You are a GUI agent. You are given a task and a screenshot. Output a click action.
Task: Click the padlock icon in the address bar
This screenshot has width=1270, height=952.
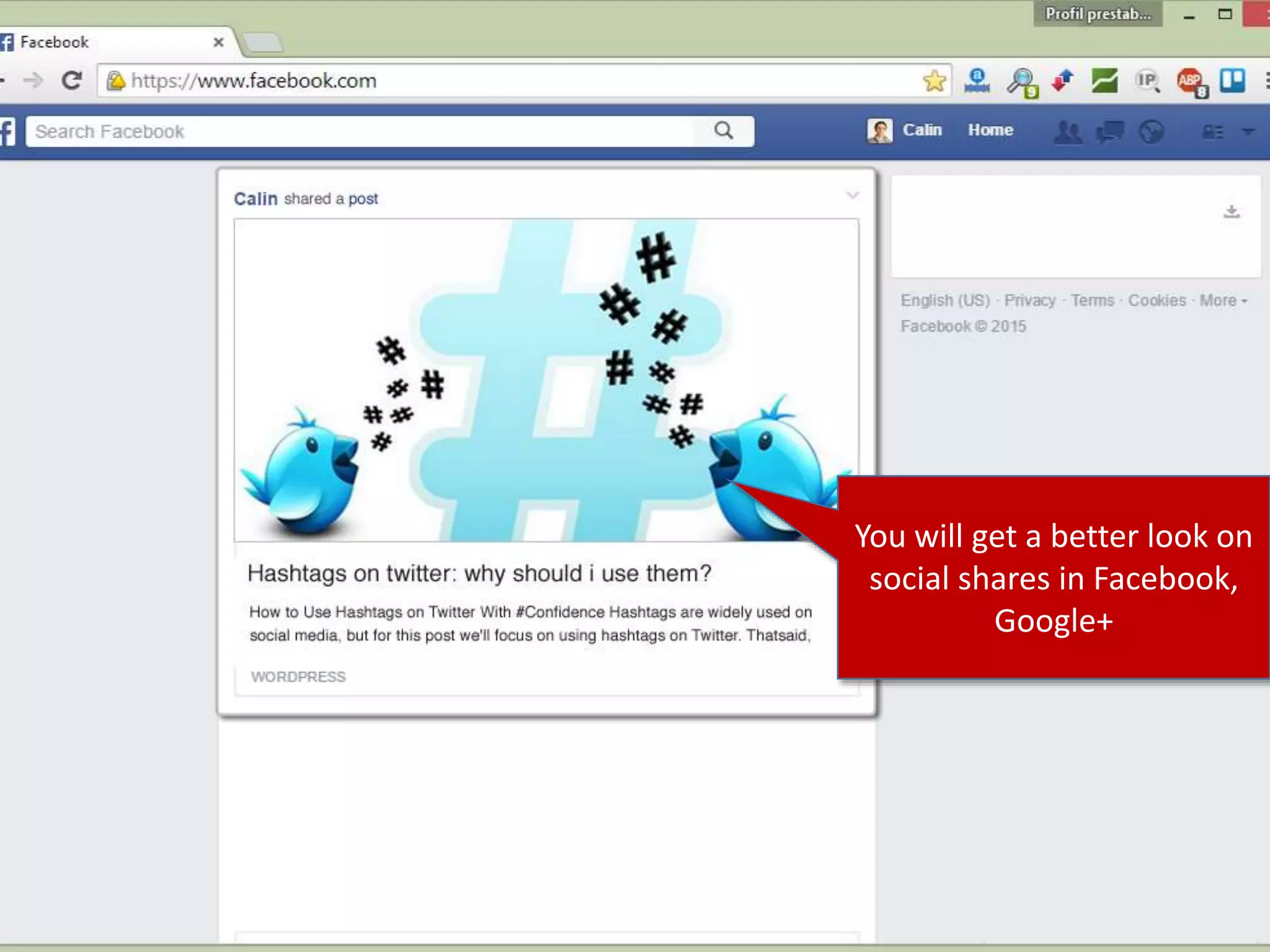(115, 81)
